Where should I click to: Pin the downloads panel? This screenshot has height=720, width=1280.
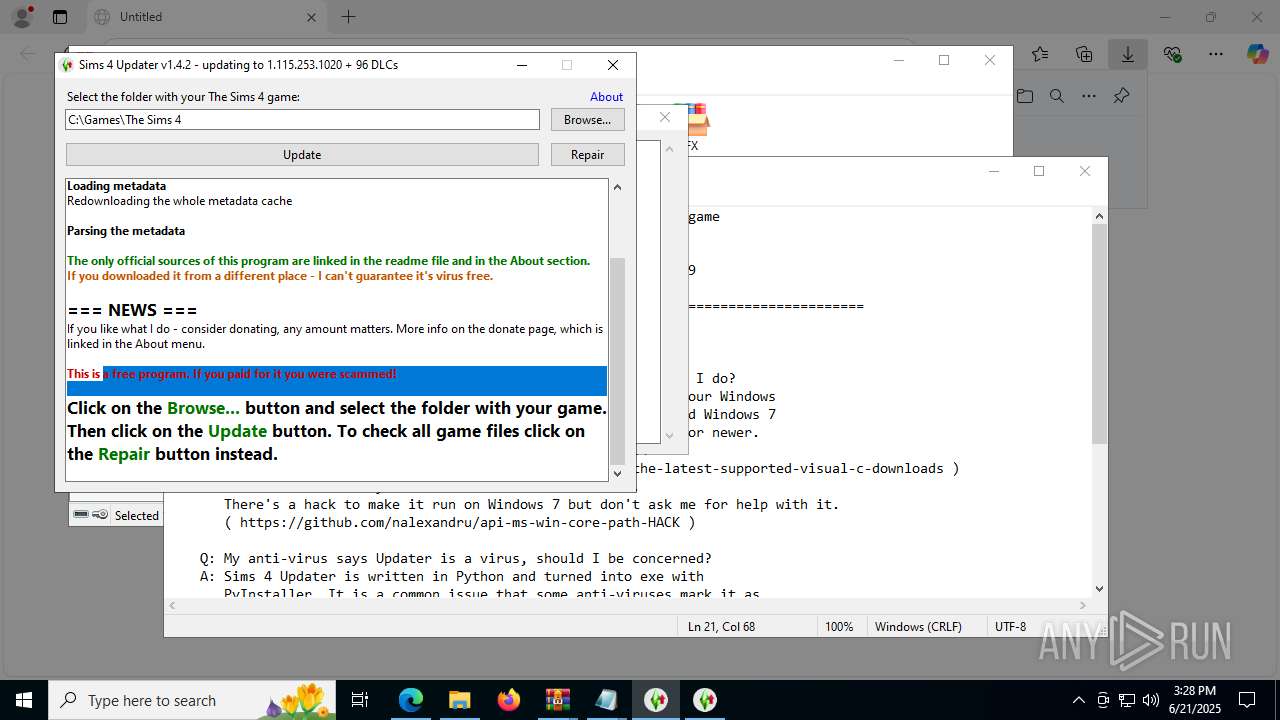pos(1121,96)
